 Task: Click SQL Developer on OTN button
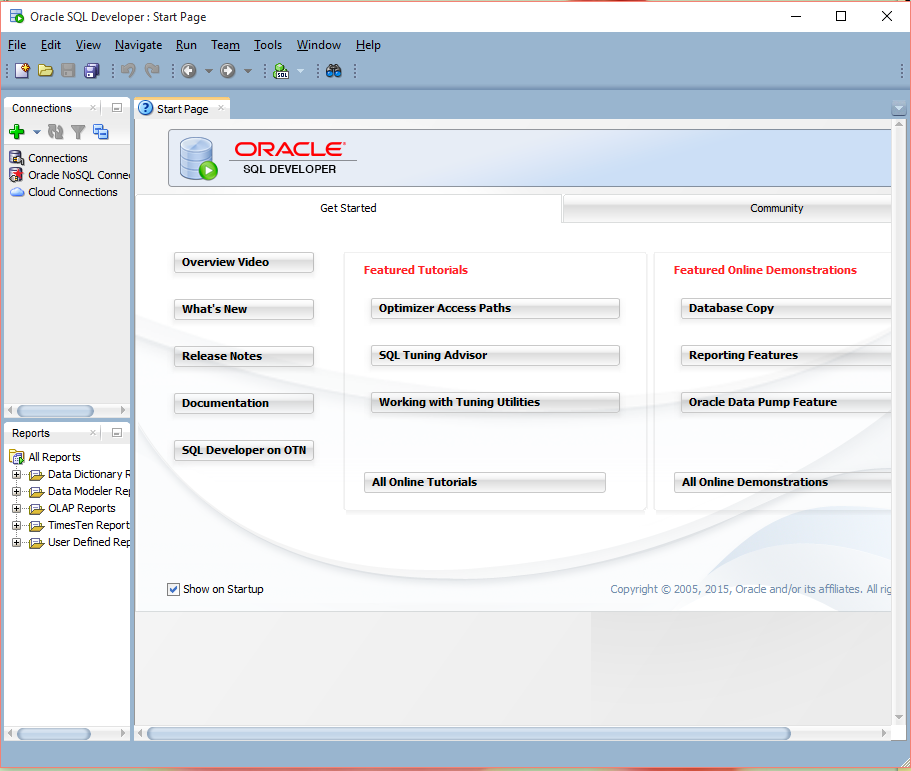pyautogui.click(x=243, y=450)
